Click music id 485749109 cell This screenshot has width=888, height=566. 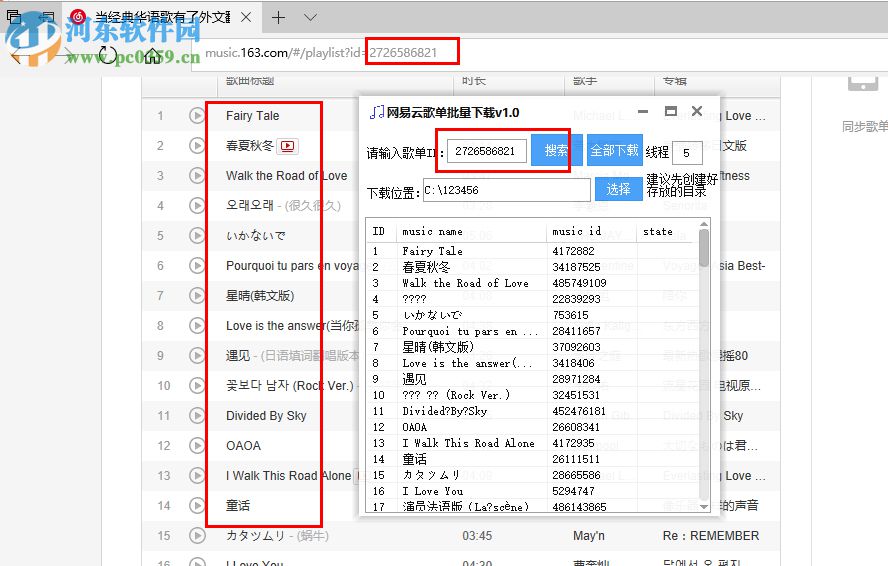(579, 283)
